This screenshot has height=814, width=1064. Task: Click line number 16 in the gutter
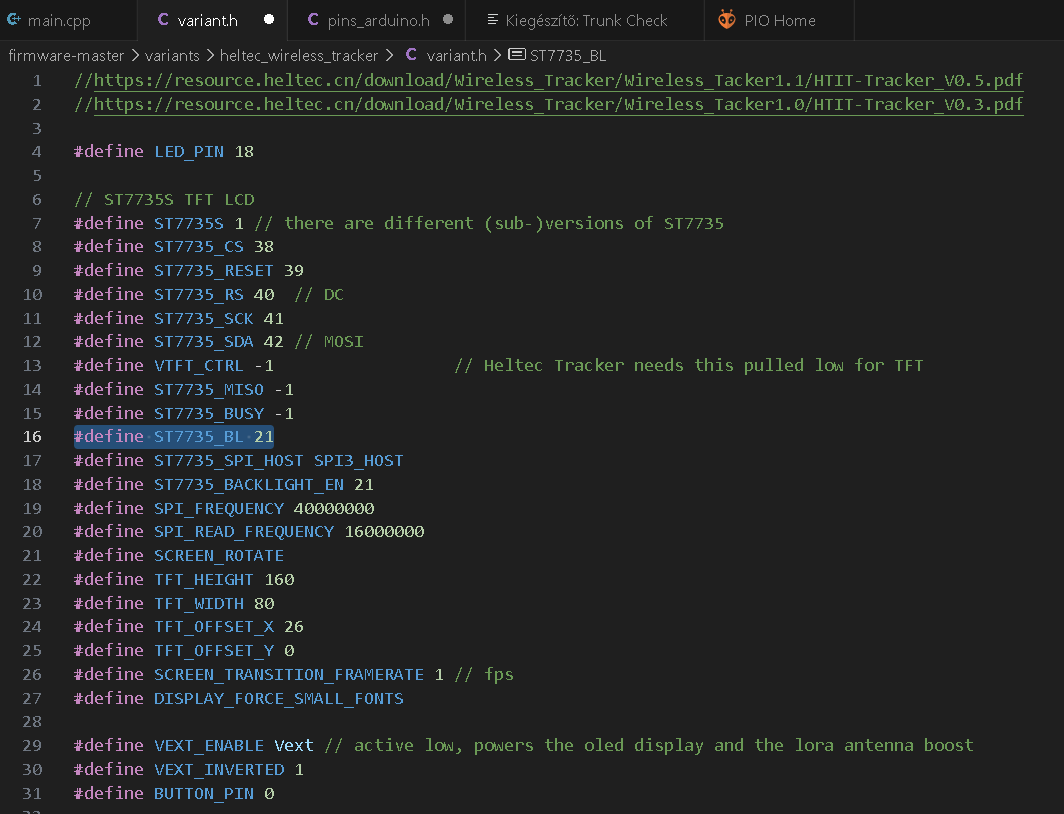[x=31, y=436]
